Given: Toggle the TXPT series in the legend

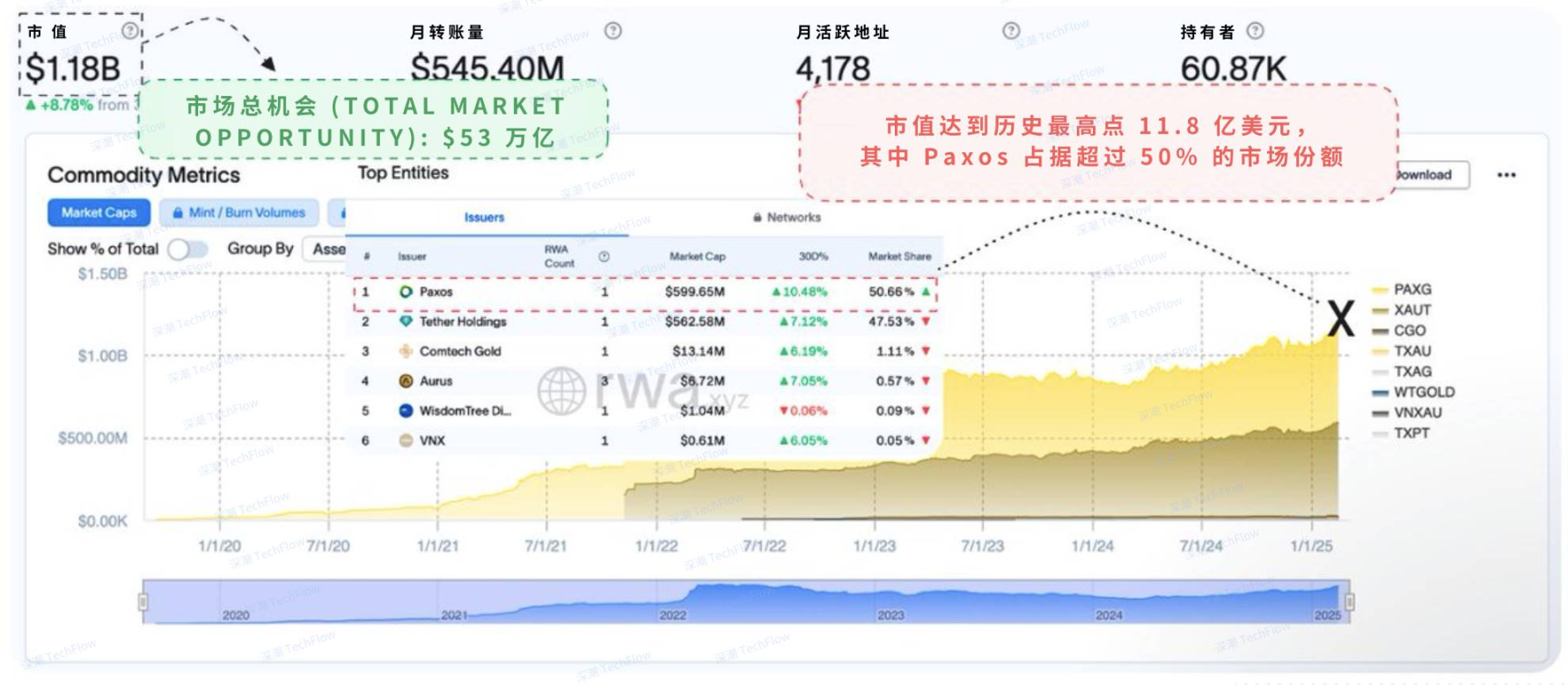Looking at the screenshot, I should [1400, 433].
